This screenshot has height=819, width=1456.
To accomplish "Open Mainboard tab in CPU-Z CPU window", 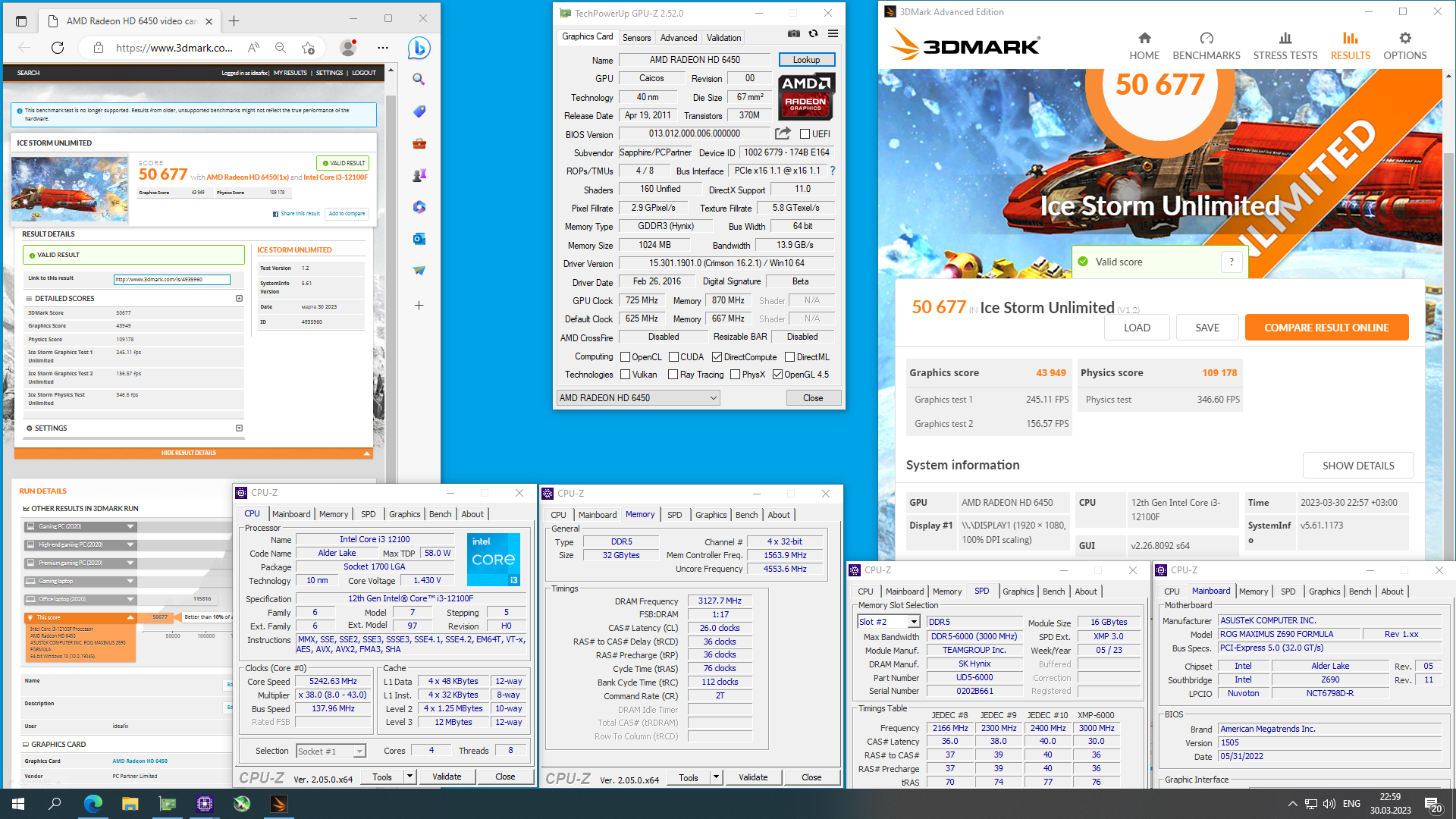I will tap(291, 514).
